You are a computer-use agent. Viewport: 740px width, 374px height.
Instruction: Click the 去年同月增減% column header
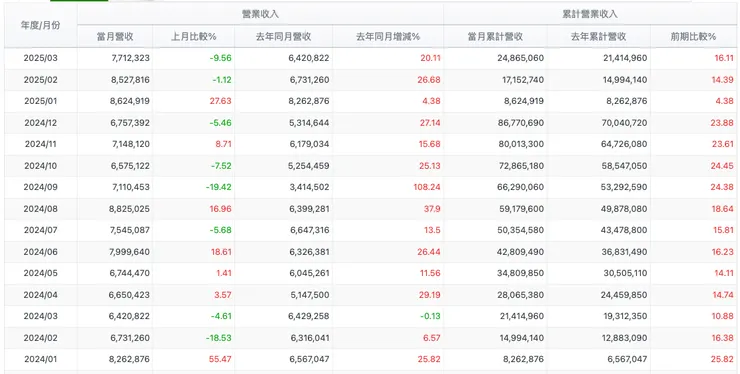pyautogui.click(x=388, y=36)
